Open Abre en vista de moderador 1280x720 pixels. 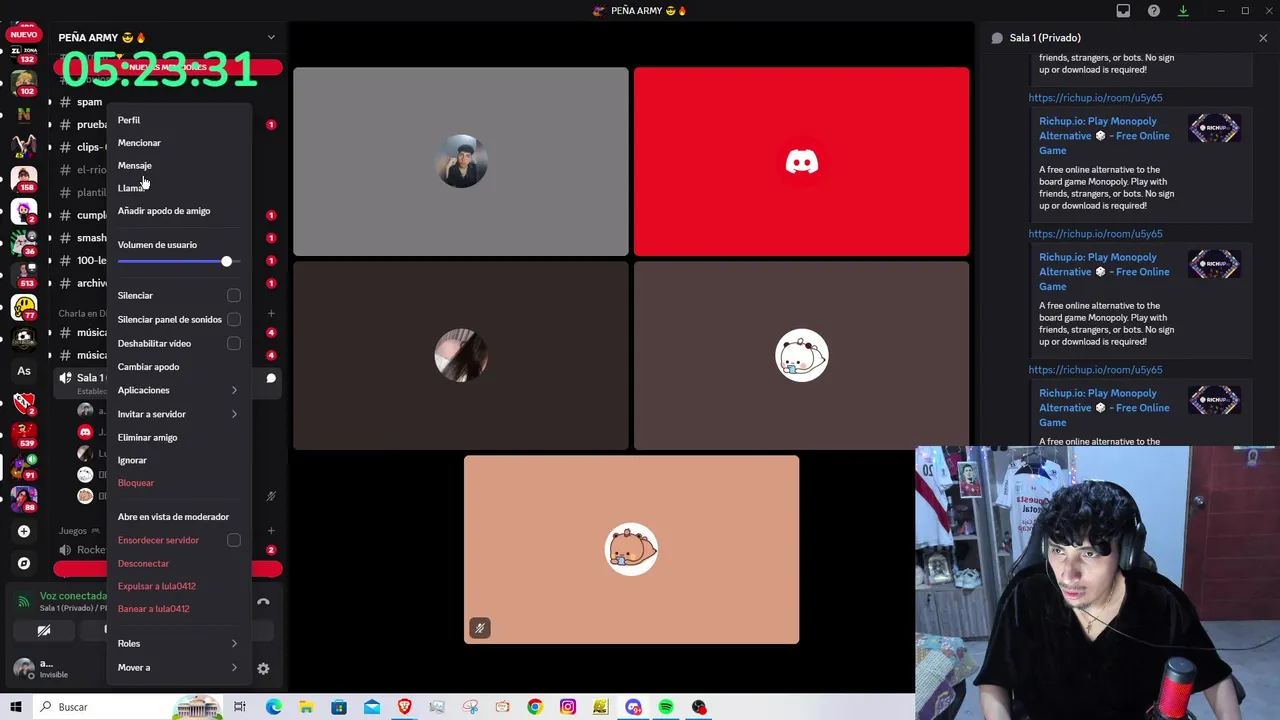(173, 517)
